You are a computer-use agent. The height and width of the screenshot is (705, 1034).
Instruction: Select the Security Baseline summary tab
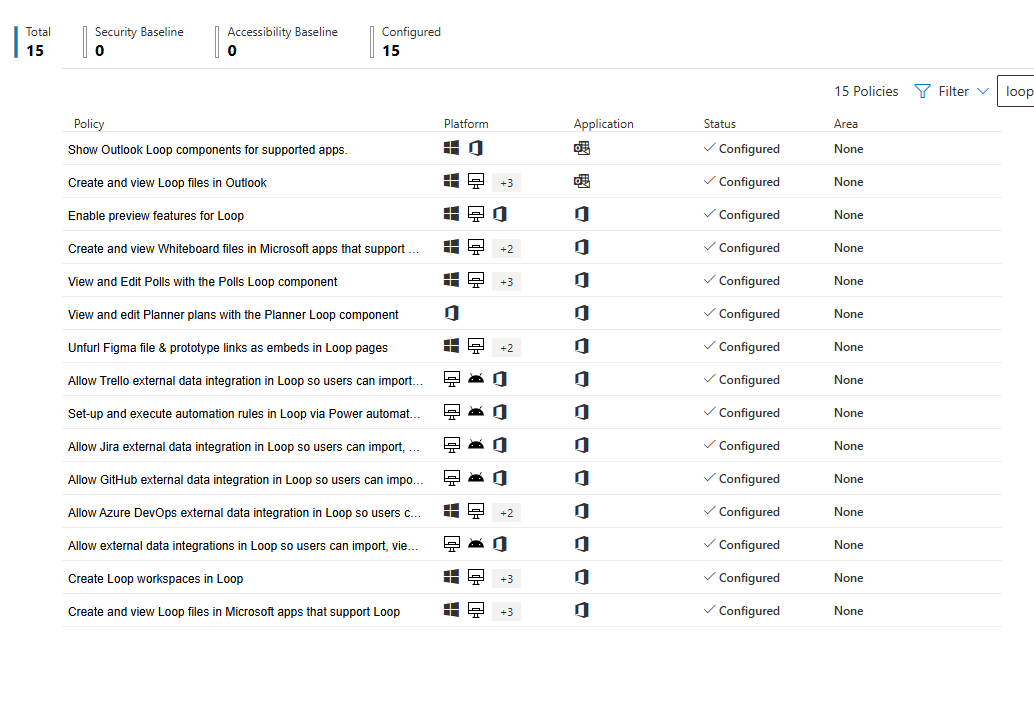(x=134, y=42)
